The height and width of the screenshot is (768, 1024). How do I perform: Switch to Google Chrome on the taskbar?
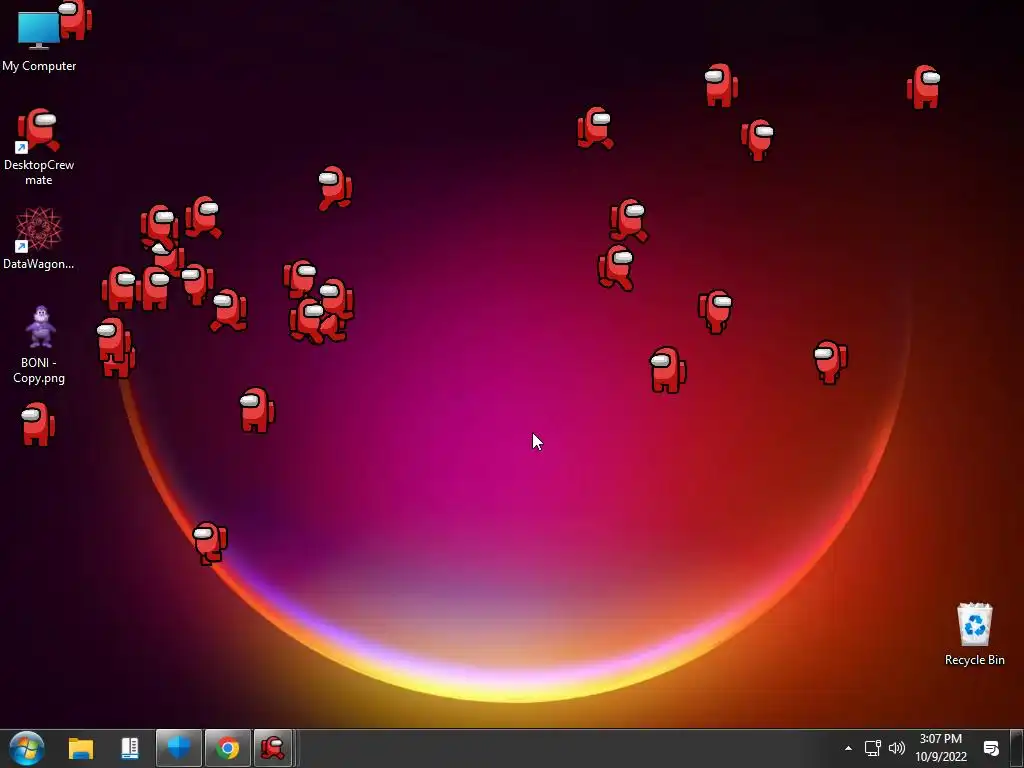tap(227, 748)
